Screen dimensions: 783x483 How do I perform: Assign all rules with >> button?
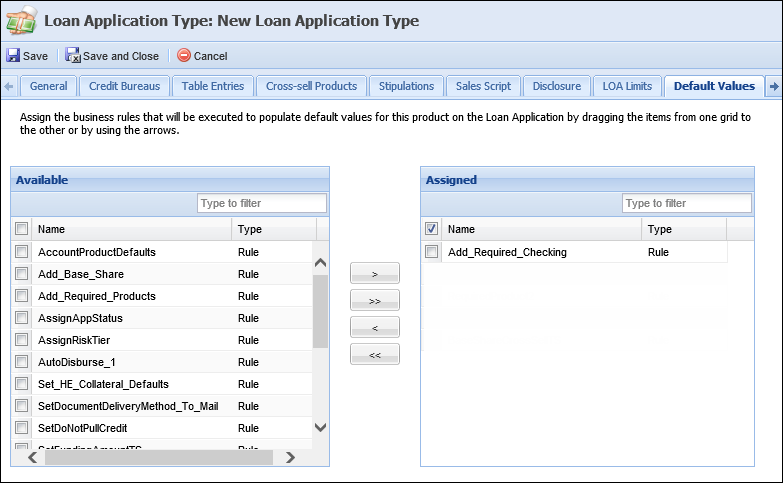375,300
